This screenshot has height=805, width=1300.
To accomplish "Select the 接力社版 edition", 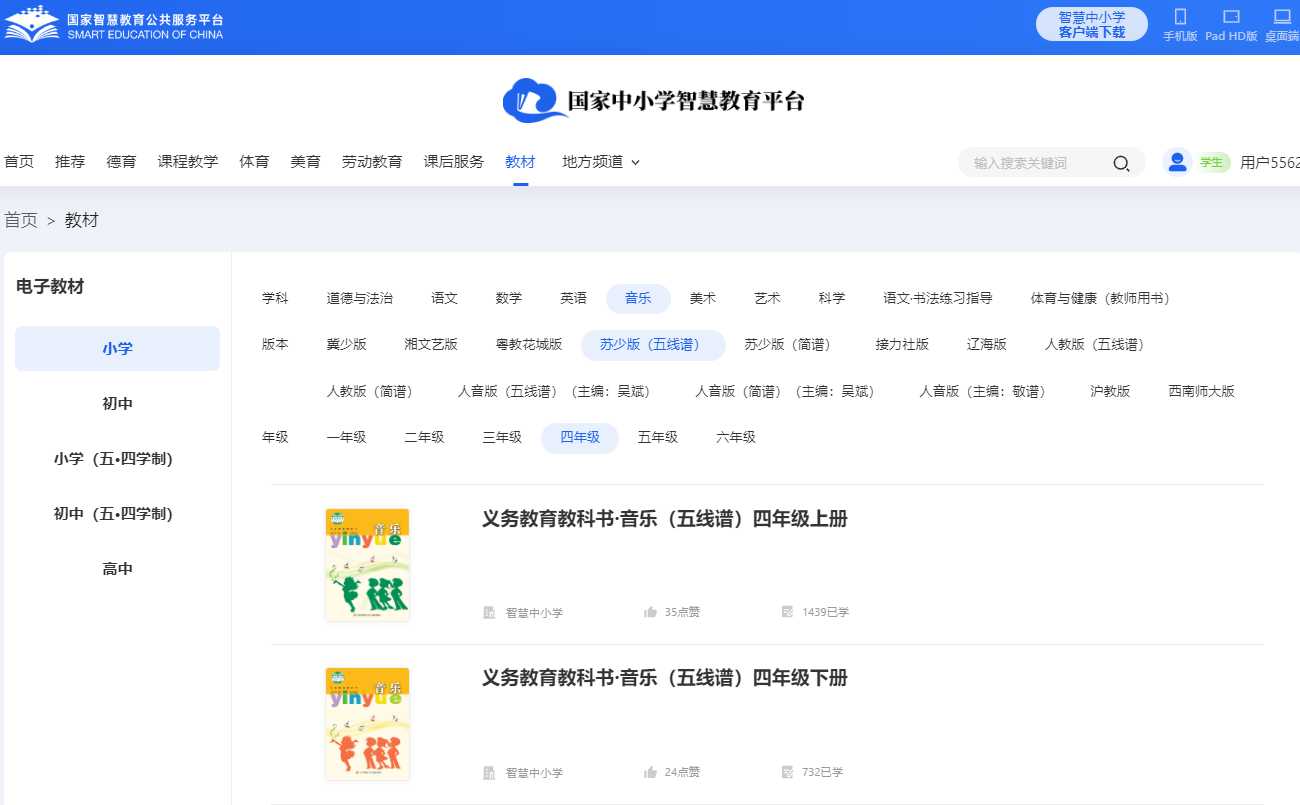I will (x=902, y=344).
